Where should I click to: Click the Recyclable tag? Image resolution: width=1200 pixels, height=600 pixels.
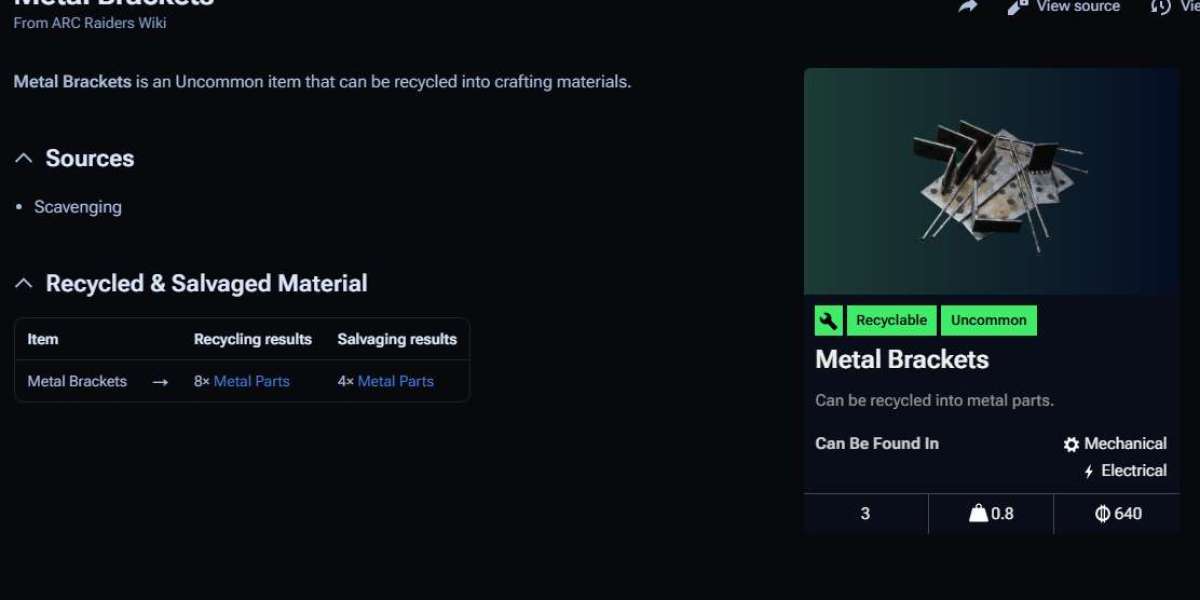pyautogui.click(x=891, y=320)
